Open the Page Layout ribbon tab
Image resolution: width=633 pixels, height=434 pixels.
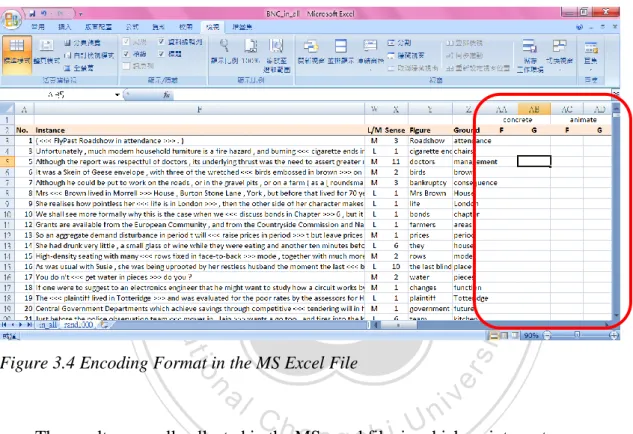point(99,27)
